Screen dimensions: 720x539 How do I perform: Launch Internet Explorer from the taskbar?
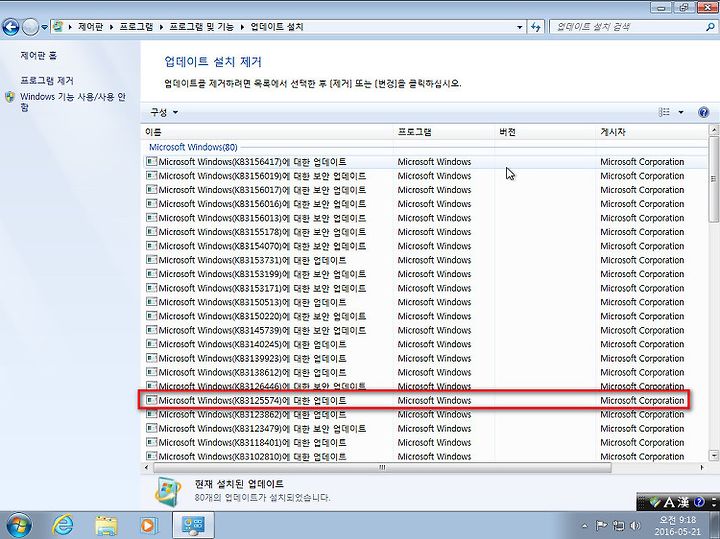click(x=62, y=525)
